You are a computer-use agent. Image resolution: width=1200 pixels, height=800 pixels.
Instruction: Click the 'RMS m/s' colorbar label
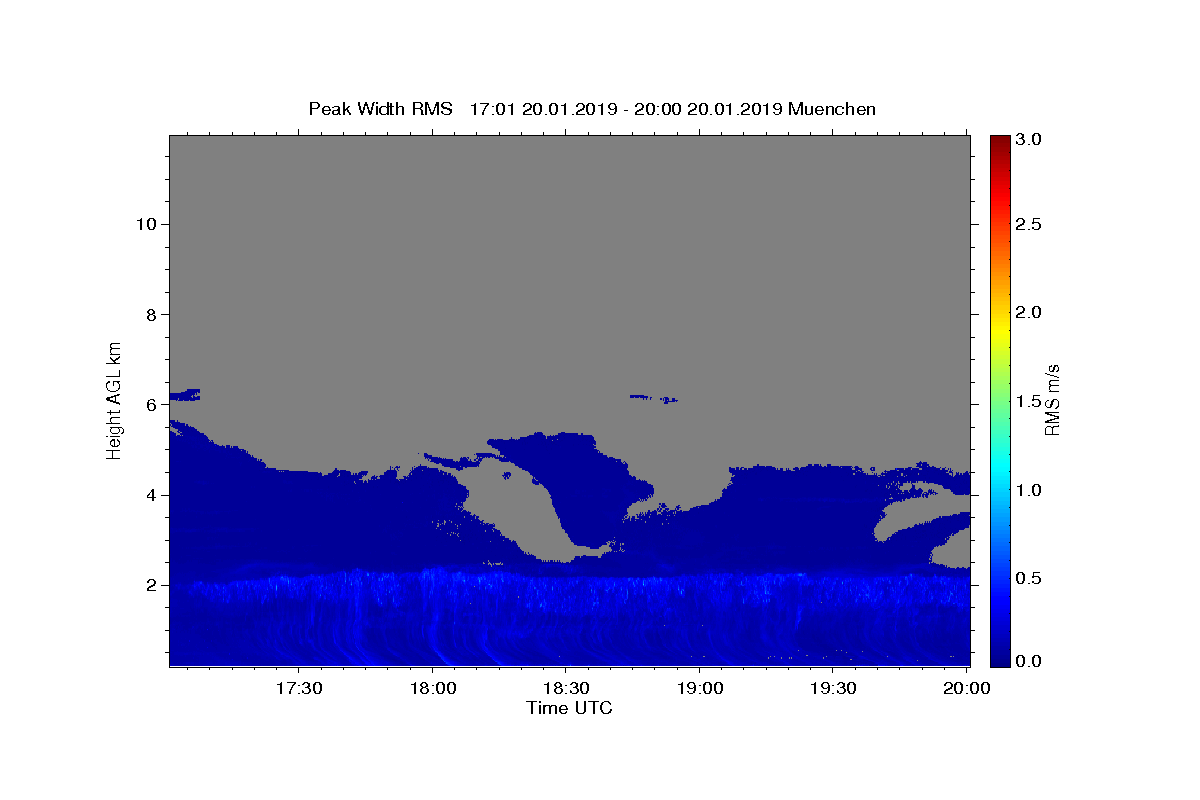(x=1052, y=399)
